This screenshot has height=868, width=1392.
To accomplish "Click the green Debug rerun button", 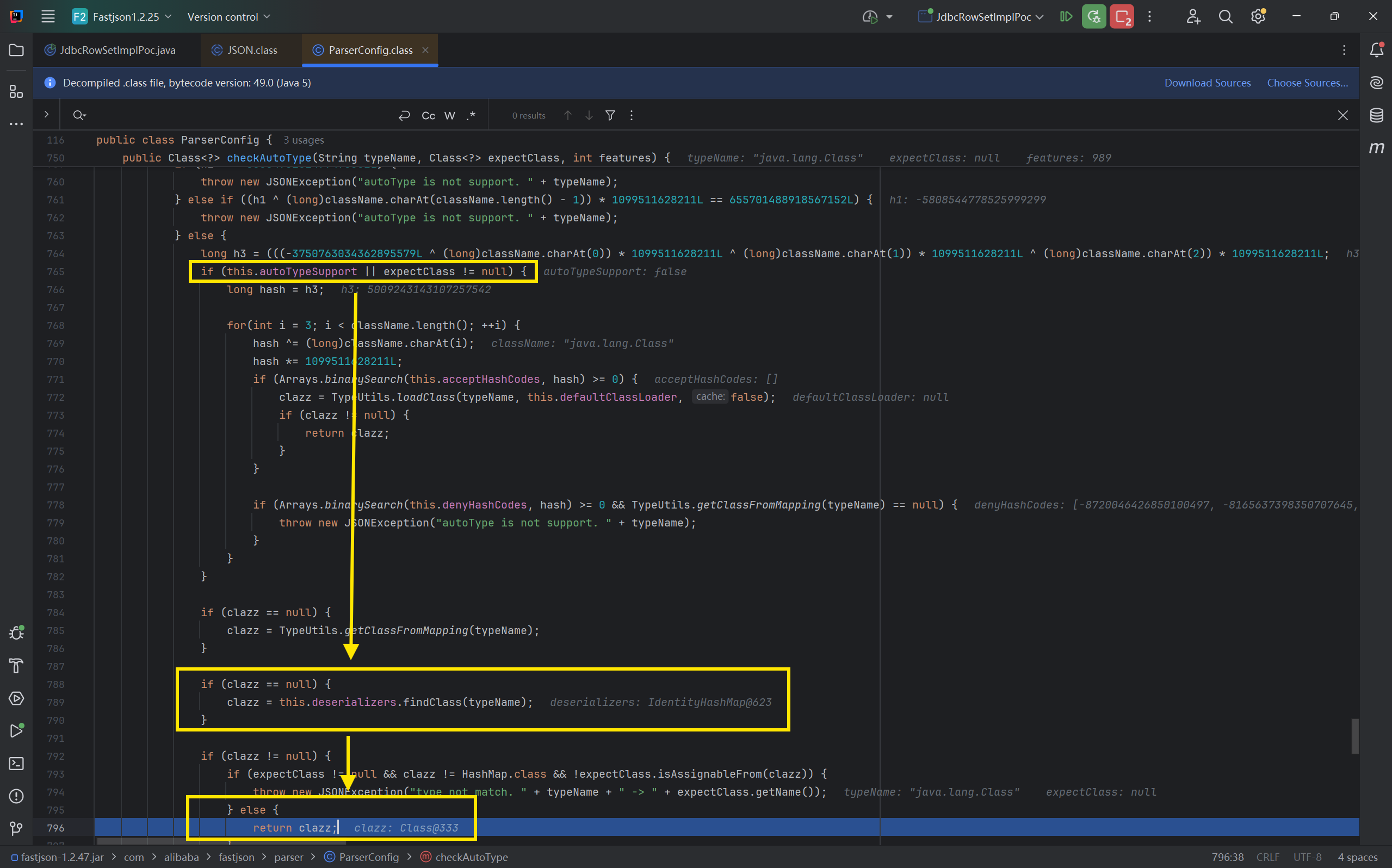I will coord(1094,17).
